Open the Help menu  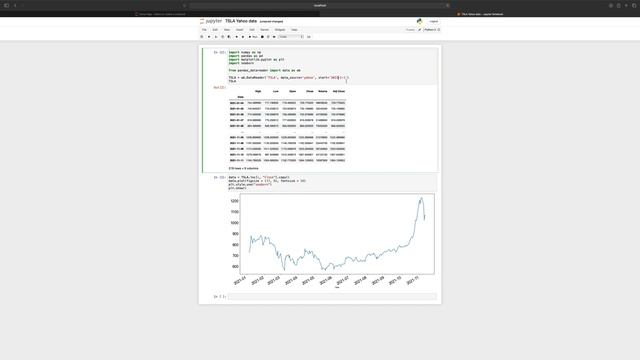tap(294, 30)
